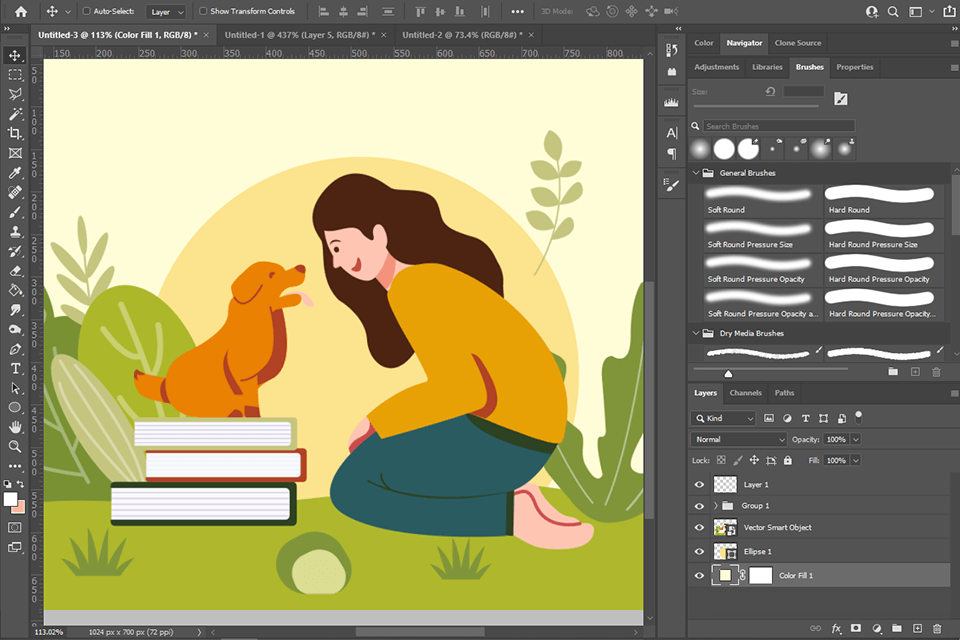
Task: Select the Healing Brush tool
Action: coord(15,192)
